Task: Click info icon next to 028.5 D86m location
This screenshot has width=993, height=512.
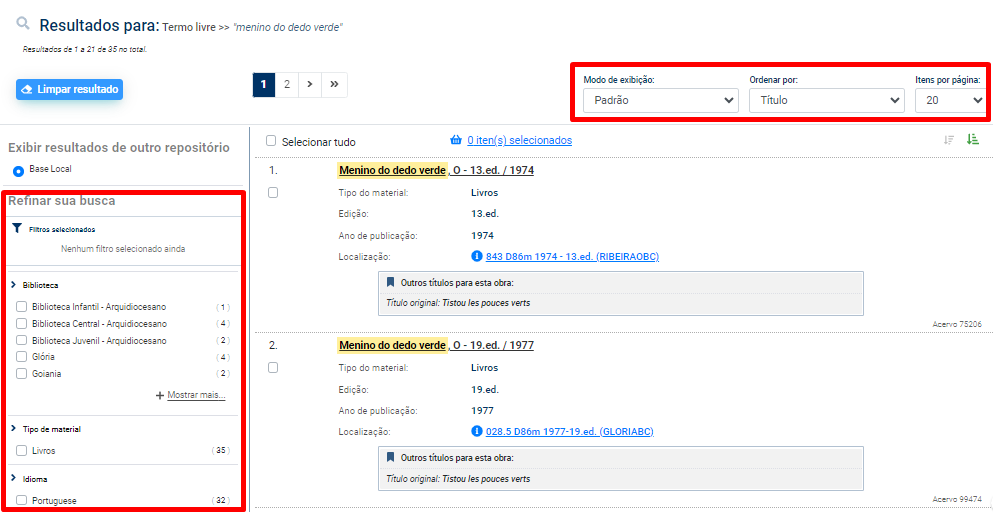Action: pos(477,432)
